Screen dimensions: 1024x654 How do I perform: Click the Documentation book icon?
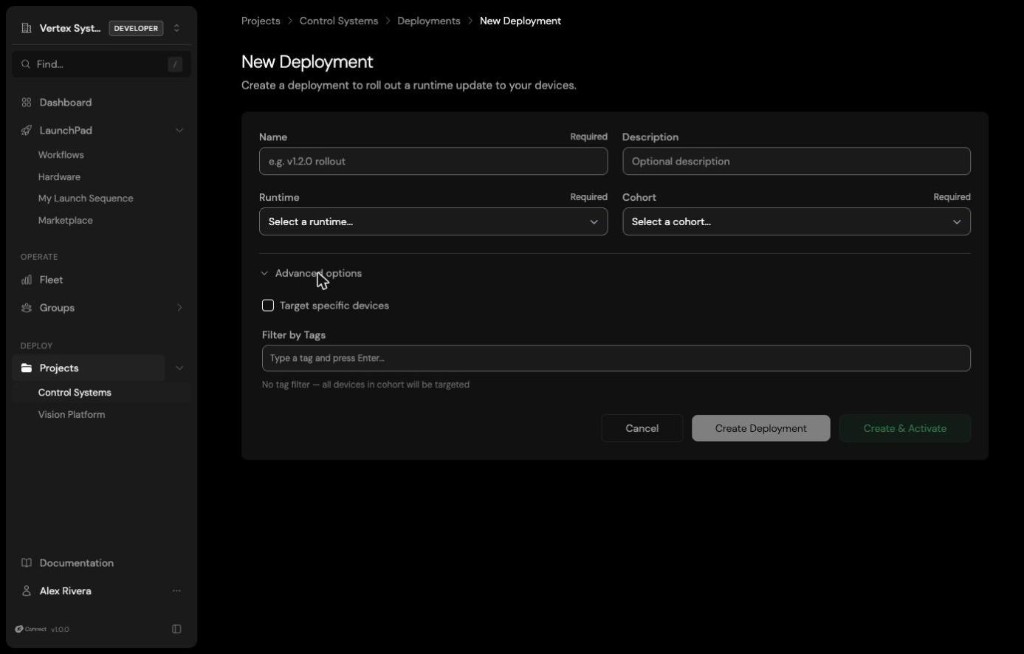pos(26,563)
